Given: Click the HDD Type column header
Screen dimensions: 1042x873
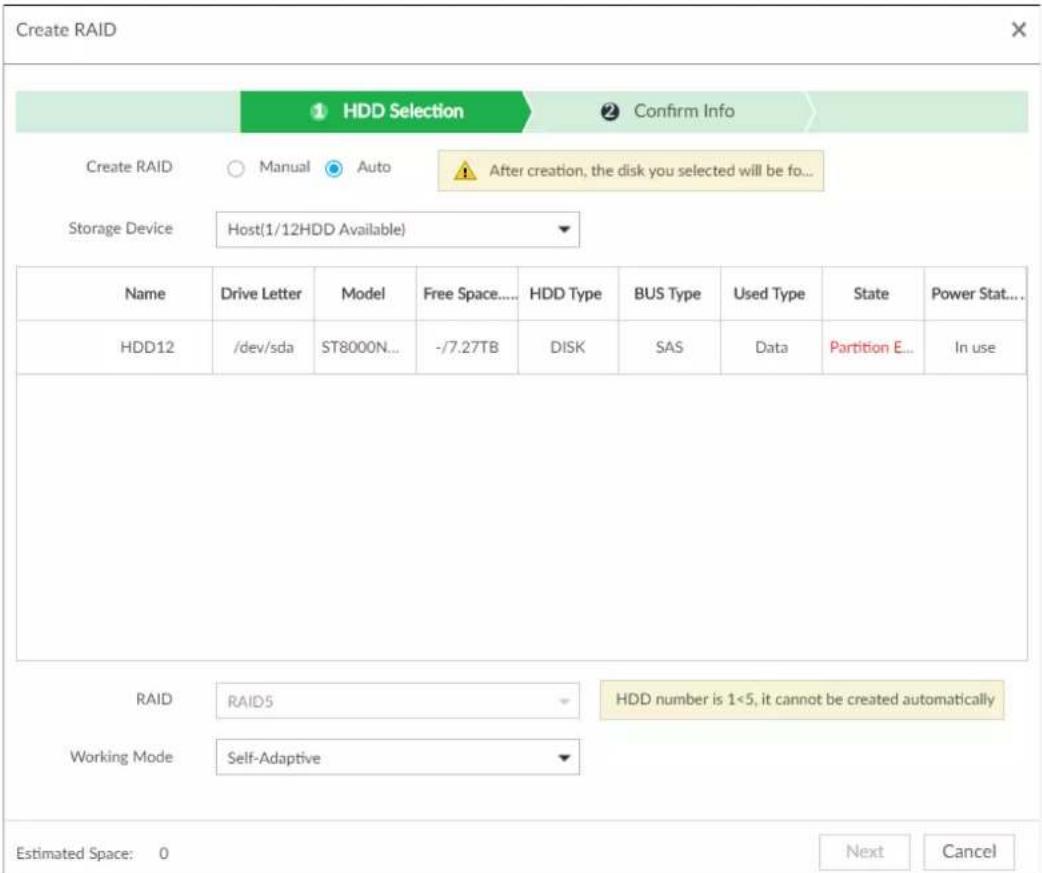Looking at the screenshot, I should (566, 294).
